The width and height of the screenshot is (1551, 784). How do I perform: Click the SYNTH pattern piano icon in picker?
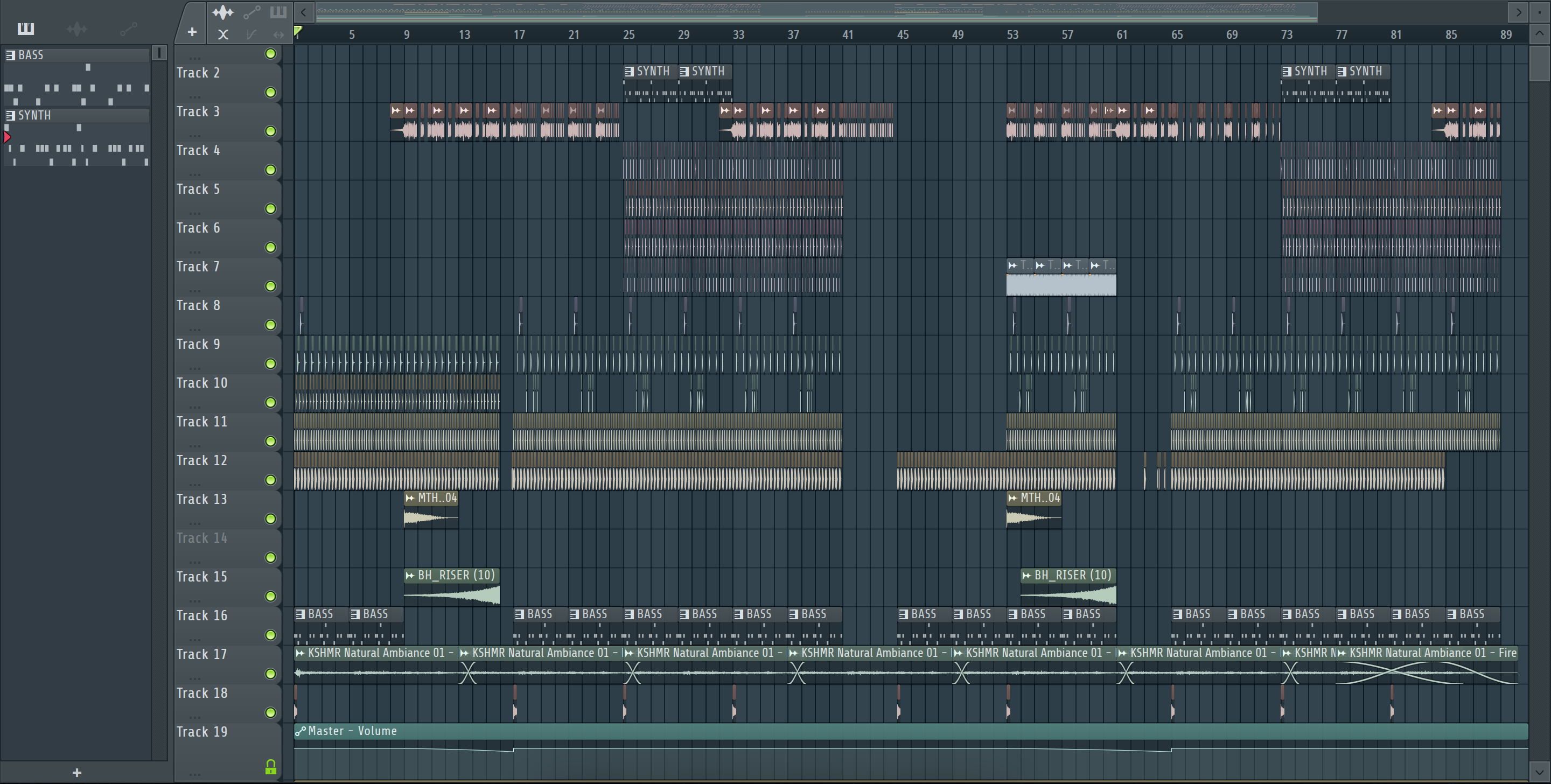tap(10, 115)
